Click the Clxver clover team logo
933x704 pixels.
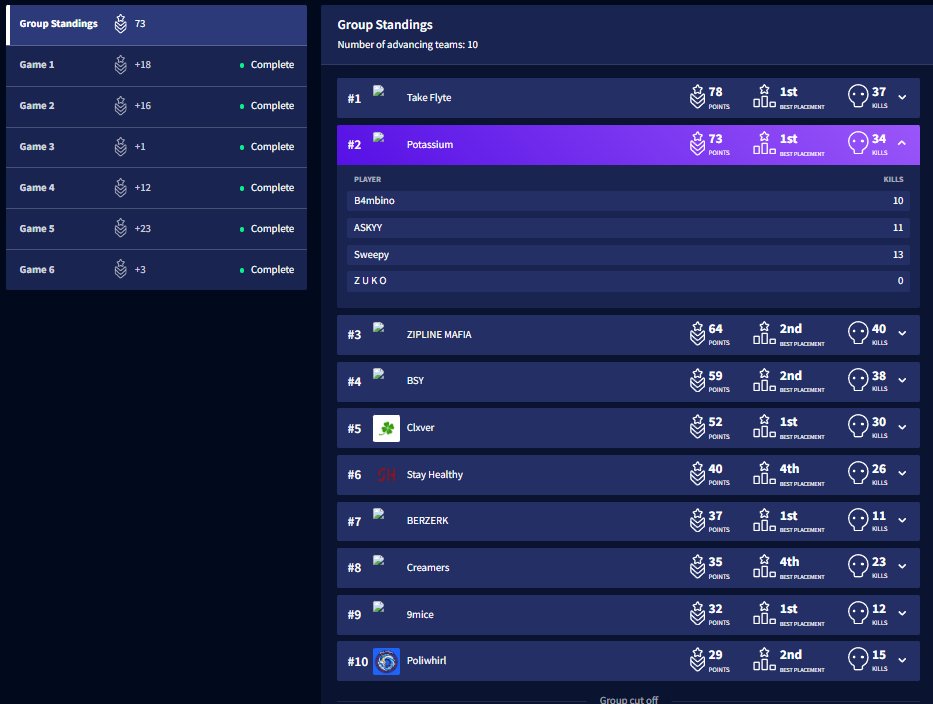[x=386, y=428]
